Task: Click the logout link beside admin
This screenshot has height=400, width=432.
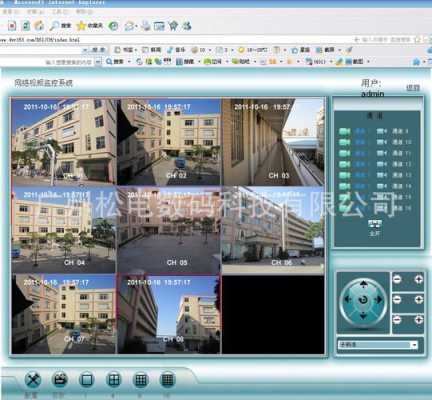Action: tap(413, 88)
